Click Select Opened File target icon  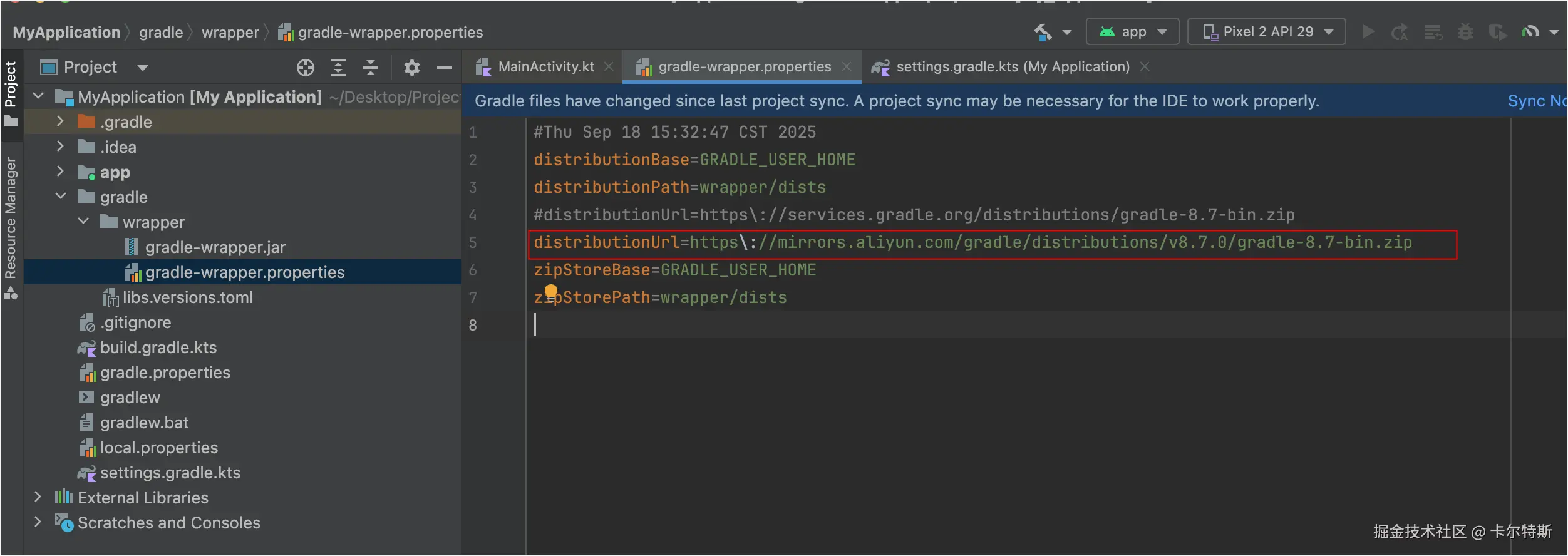pyautogui.click(x=306, y=68)
